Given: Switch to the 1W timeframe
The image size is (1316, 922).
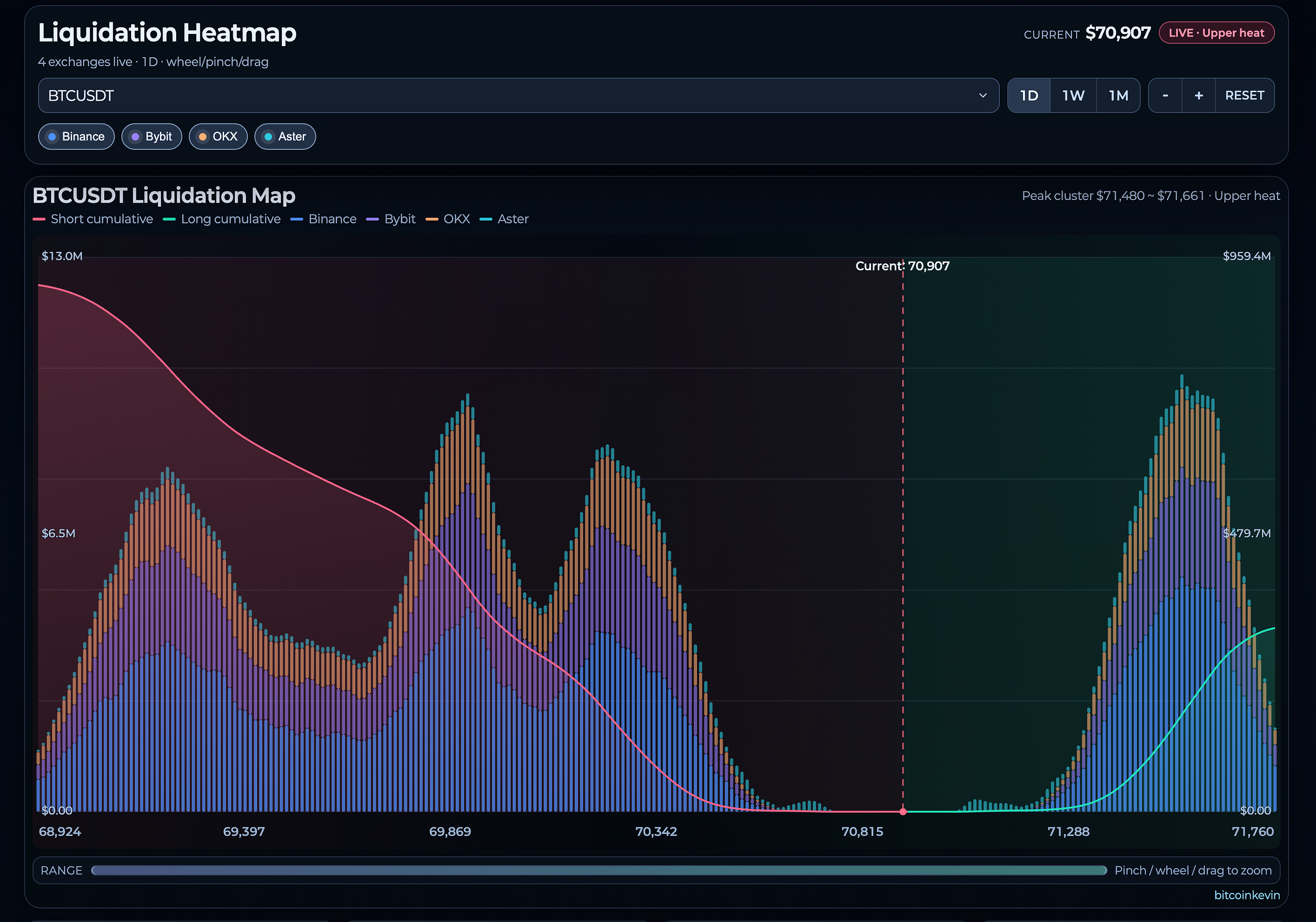Looking at the screenshot, I should click(x=1073, y=96).
